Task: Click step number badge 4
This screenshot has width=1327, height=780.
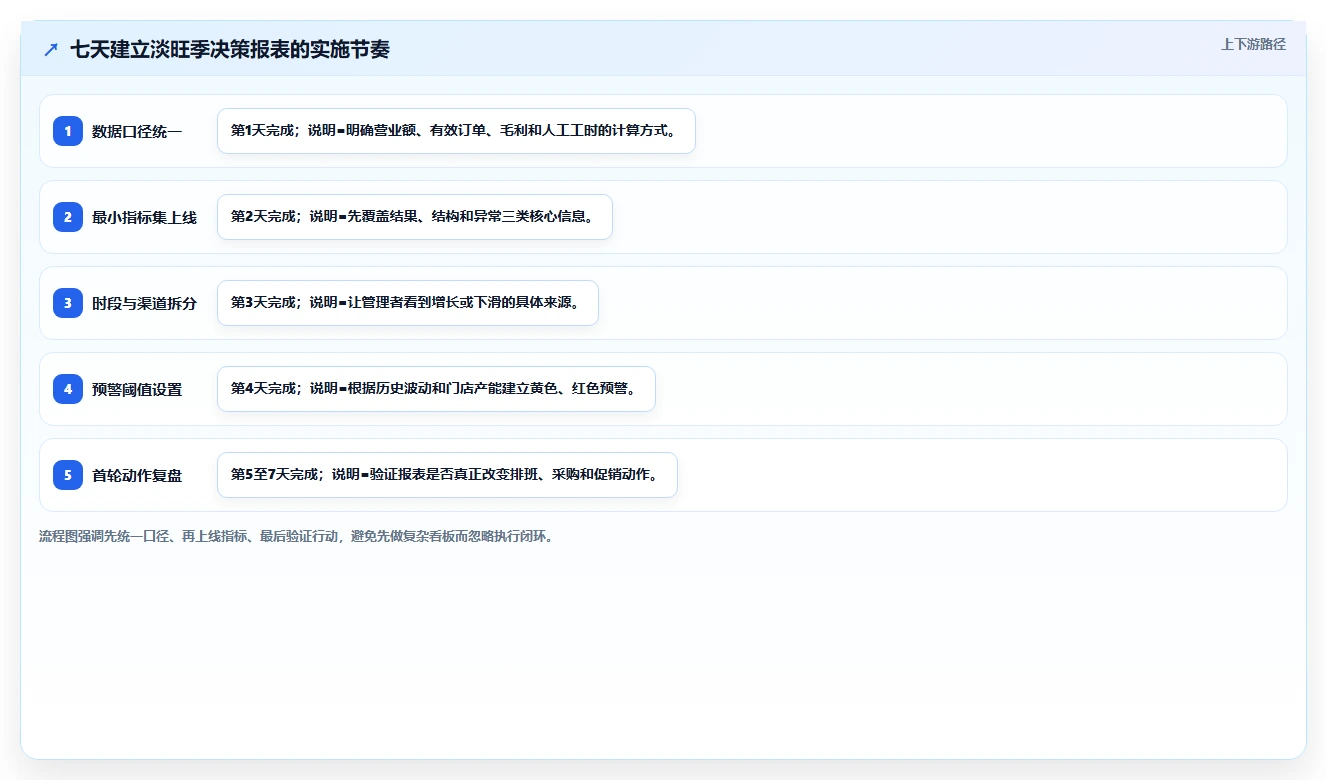Action: pyautogui.click(x=68, y=389)
